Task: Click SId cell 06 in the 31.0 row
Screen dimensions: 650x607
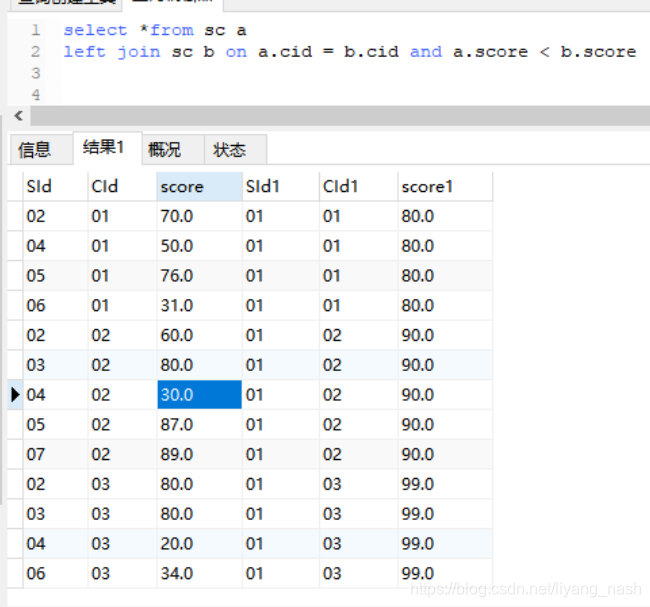Action: (56, 306)
